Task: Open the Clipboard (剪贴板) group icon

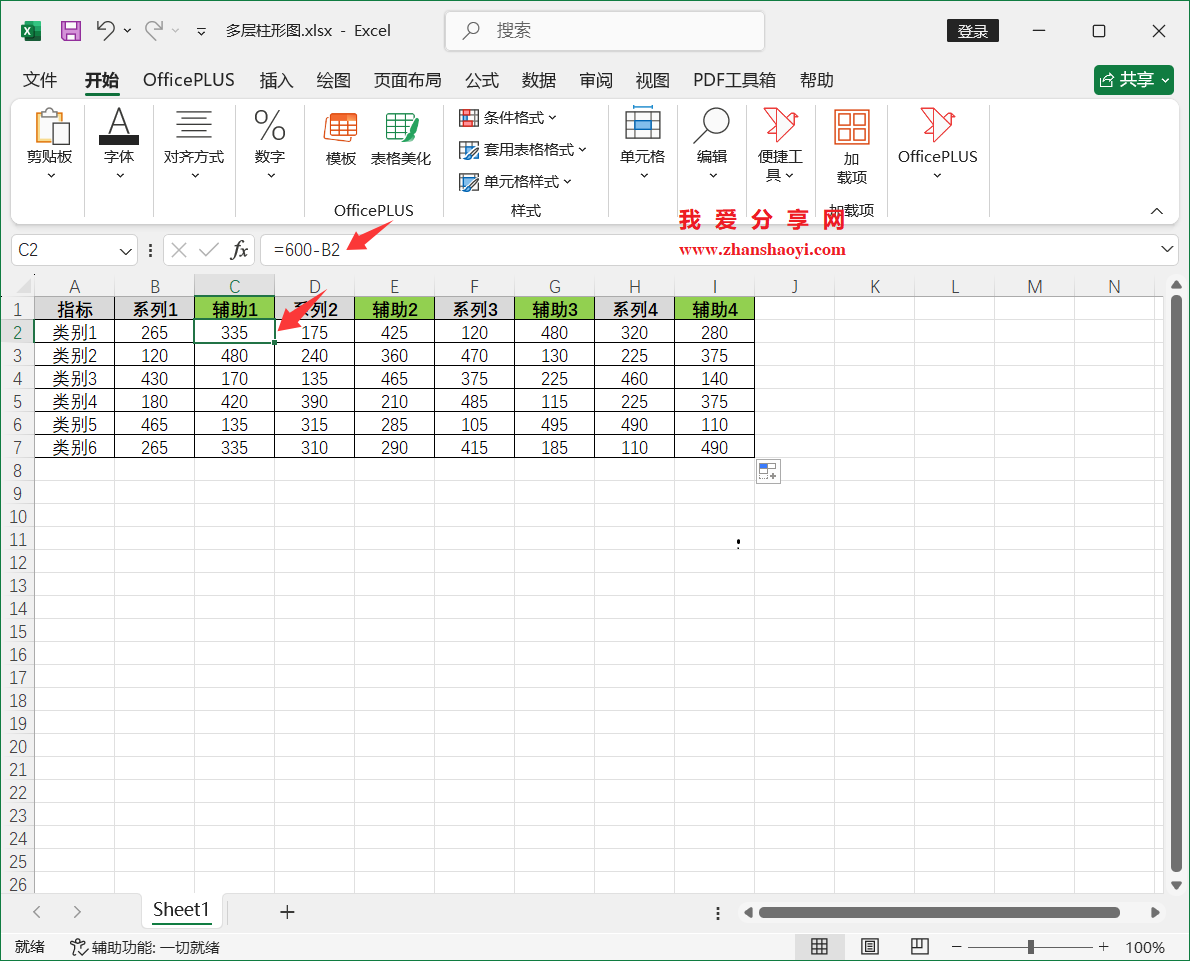Action: [x=50, y=126]
